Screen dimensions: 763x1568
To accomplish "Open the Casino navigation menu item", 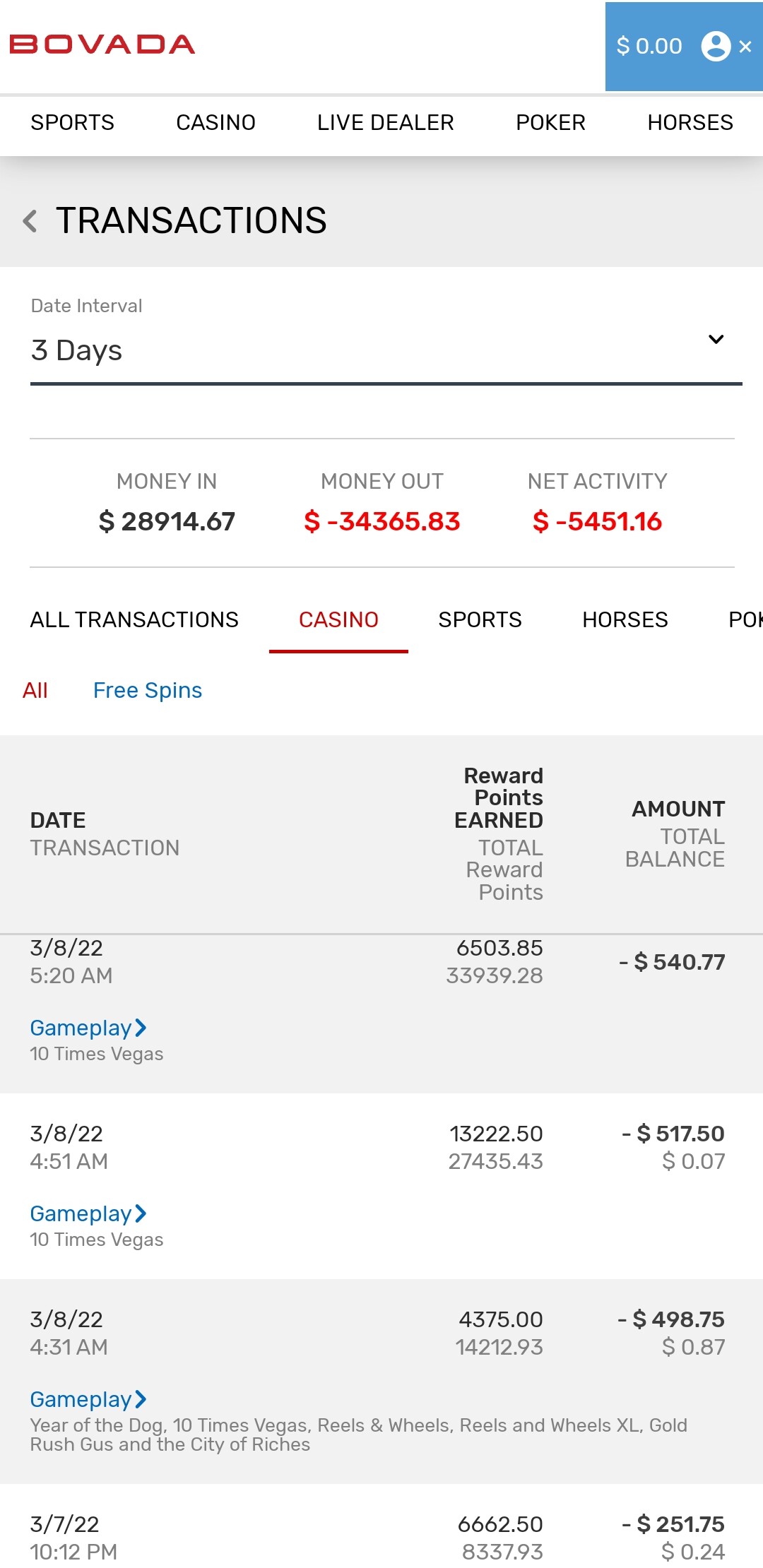I will point(215,122).
